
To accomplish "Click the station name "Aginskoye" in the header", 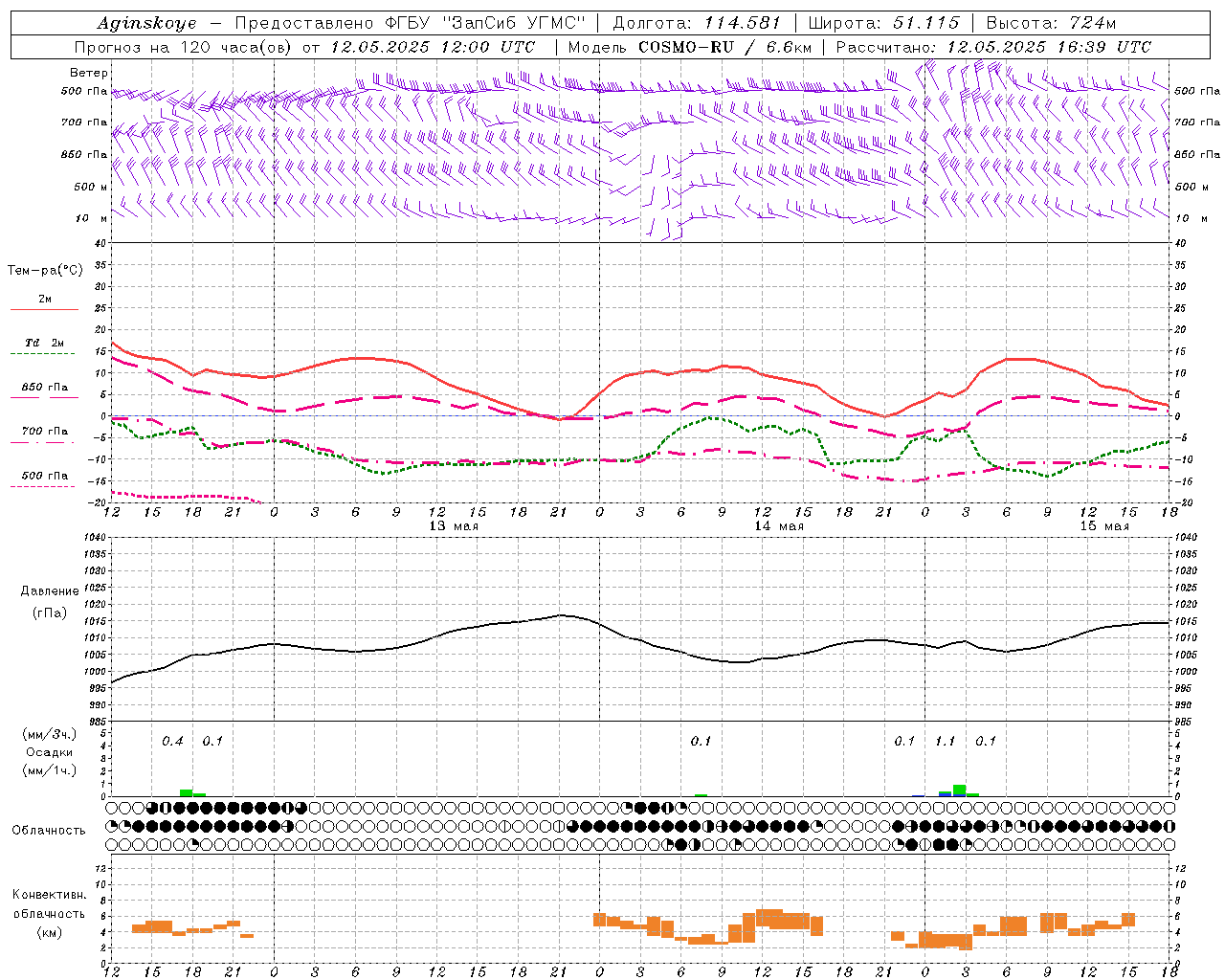I will tap(146, 23).
